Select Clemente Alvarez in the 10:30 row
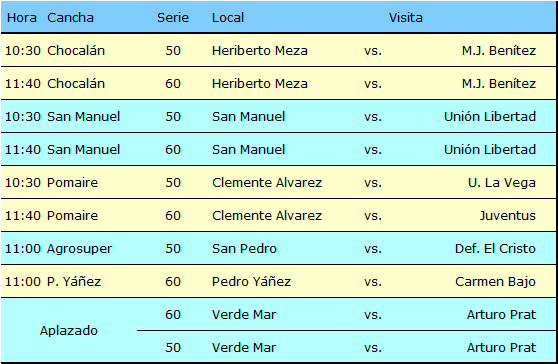The height and width of the screenshot is (364, 558). 267,183
